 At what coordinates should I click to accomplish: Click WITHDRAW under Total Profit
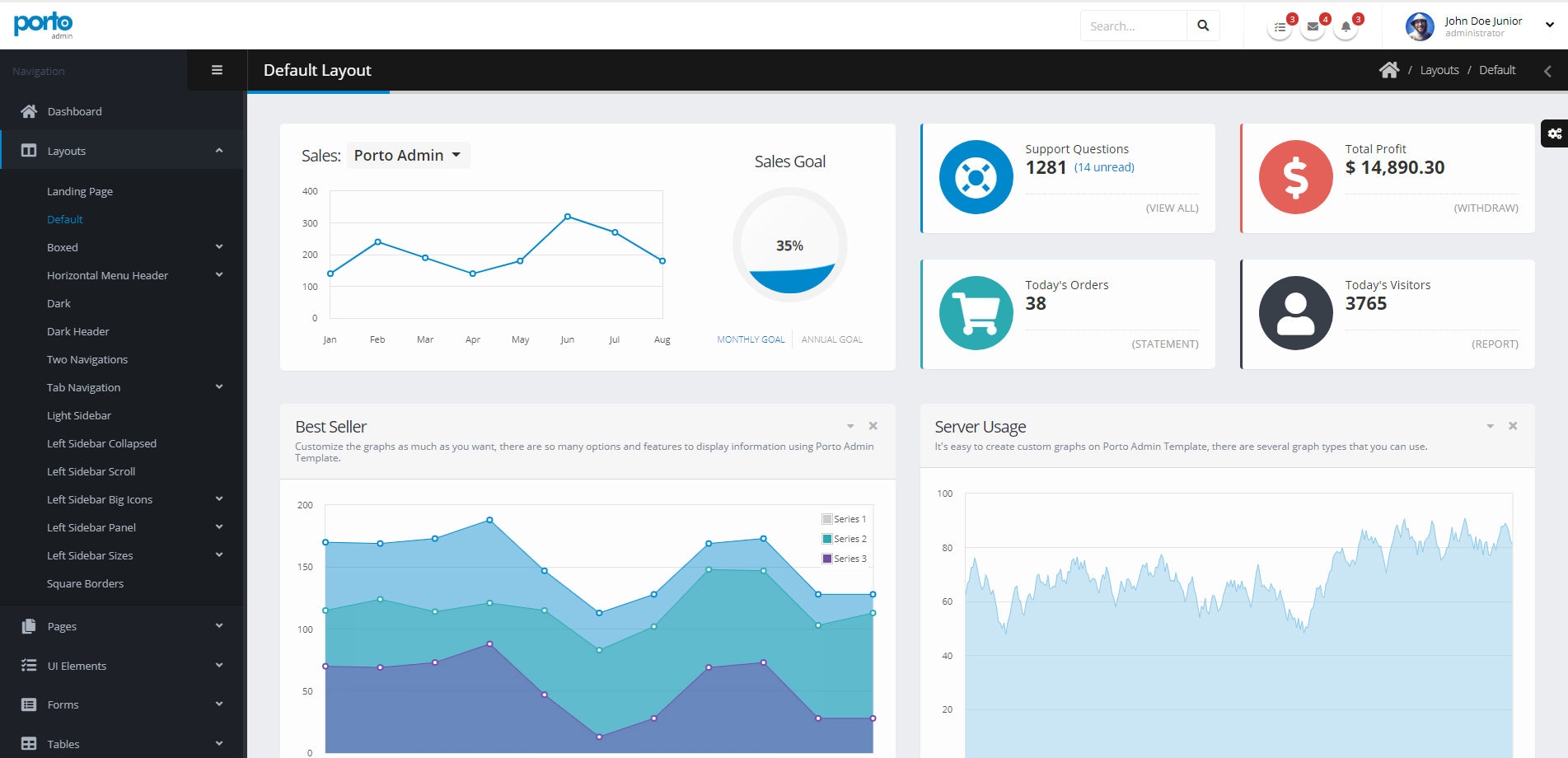pos(1486,208)
